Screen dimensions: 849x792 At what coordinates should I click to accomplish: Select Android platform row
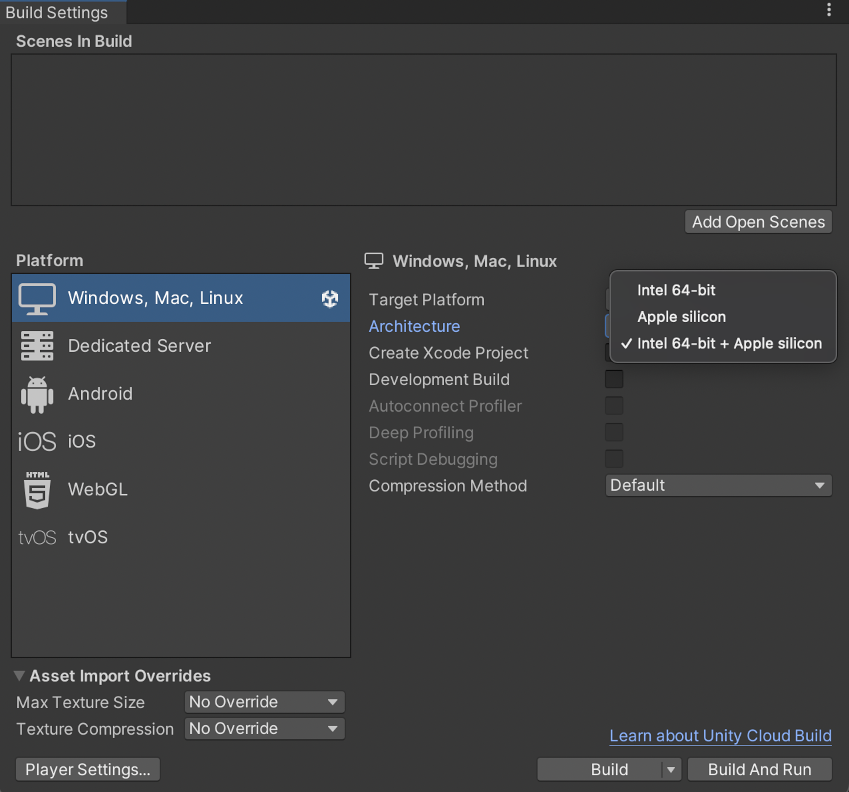[181, 394]
